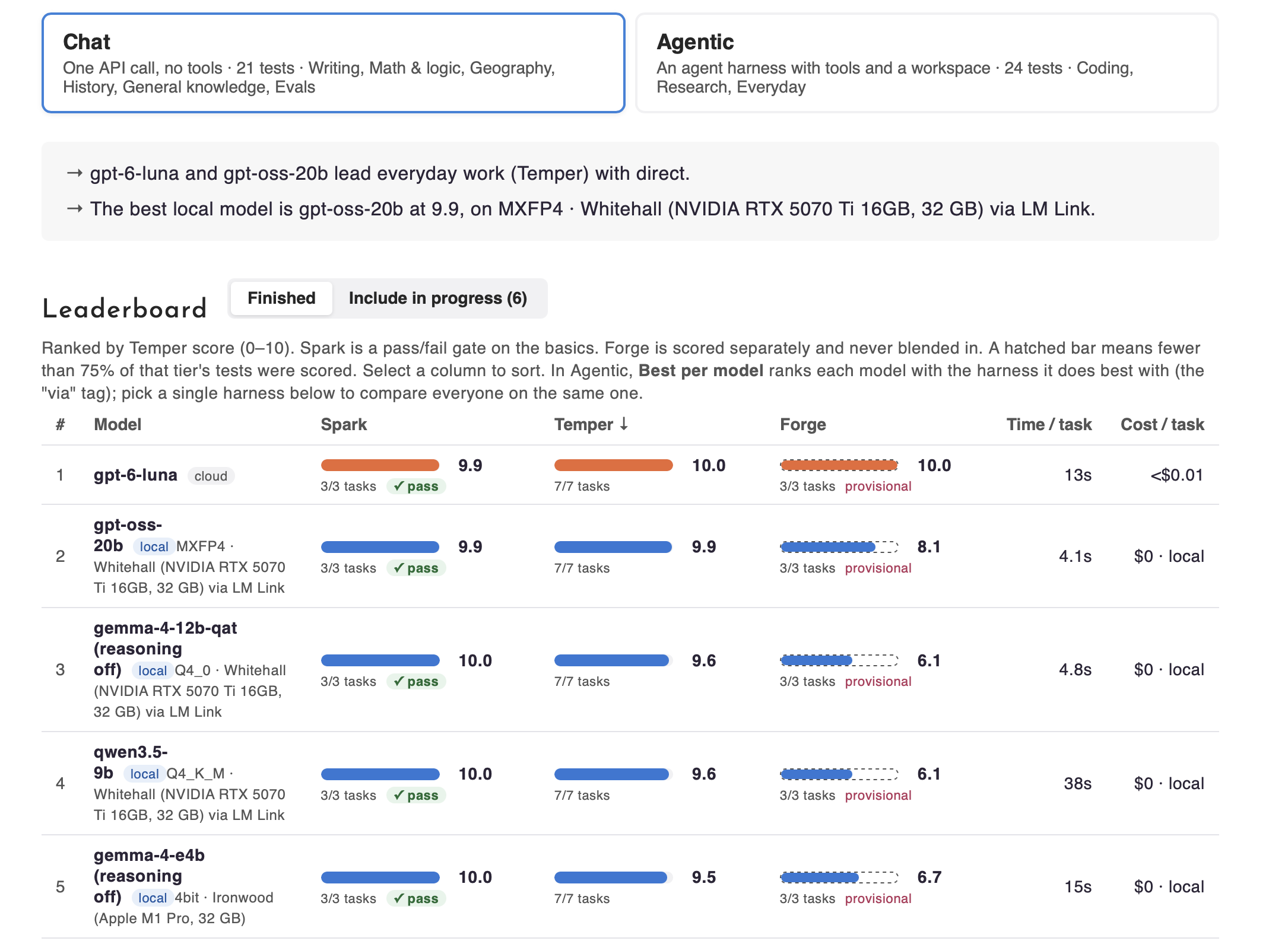The image size is (1288, 941).
Task: Sort by Temper column arrow
Action: point(624,424)
